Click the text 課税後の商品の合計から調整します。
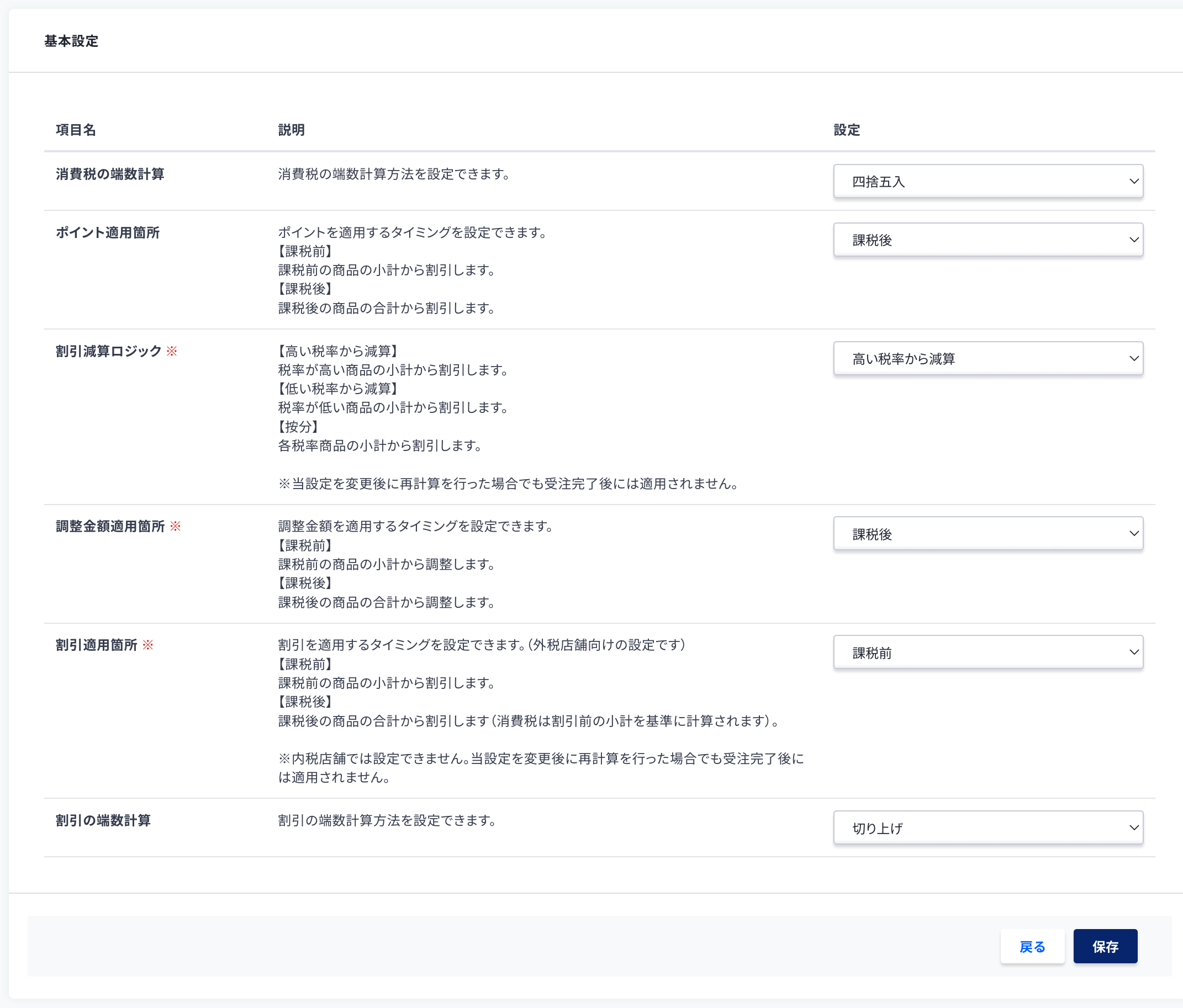Screen dimensions: 1183x1008 click(387, 602)
